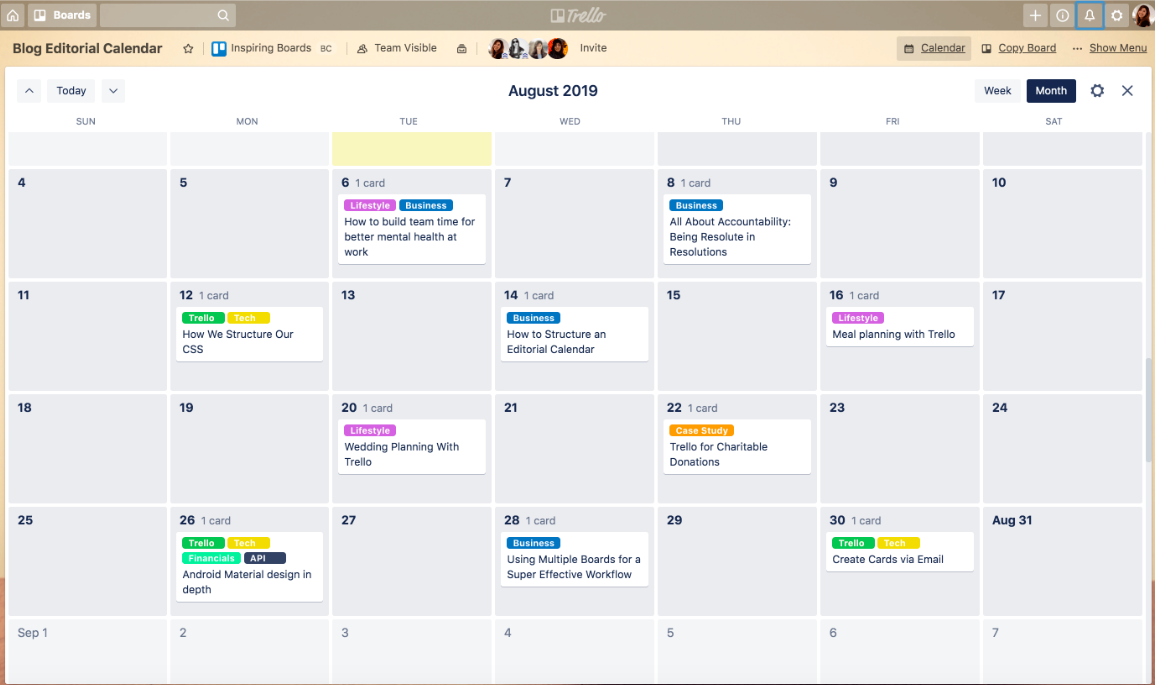Select the Month view toggle
The height and width of the screenshot is (685, 1155).
click(x=1051, y=91)
